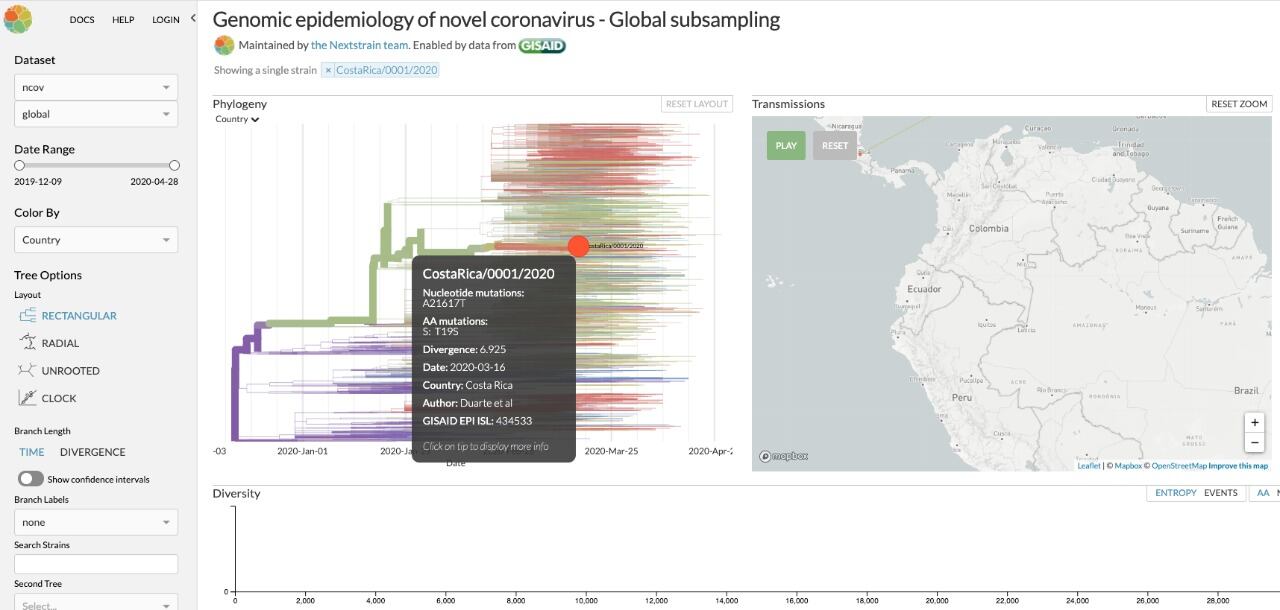Follow the Nextstrain team link
This screenshot has height=610, width=1280.
tap(360, 45)
